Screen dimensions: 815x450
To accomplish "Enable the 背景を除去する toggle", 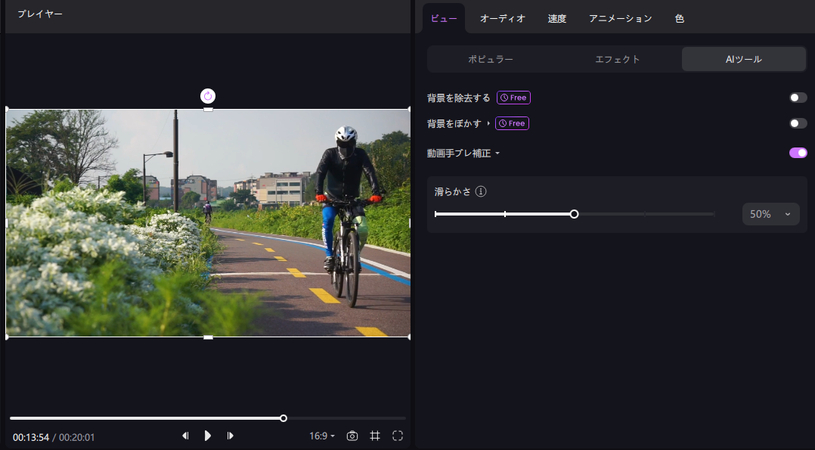I will (797, 98).
